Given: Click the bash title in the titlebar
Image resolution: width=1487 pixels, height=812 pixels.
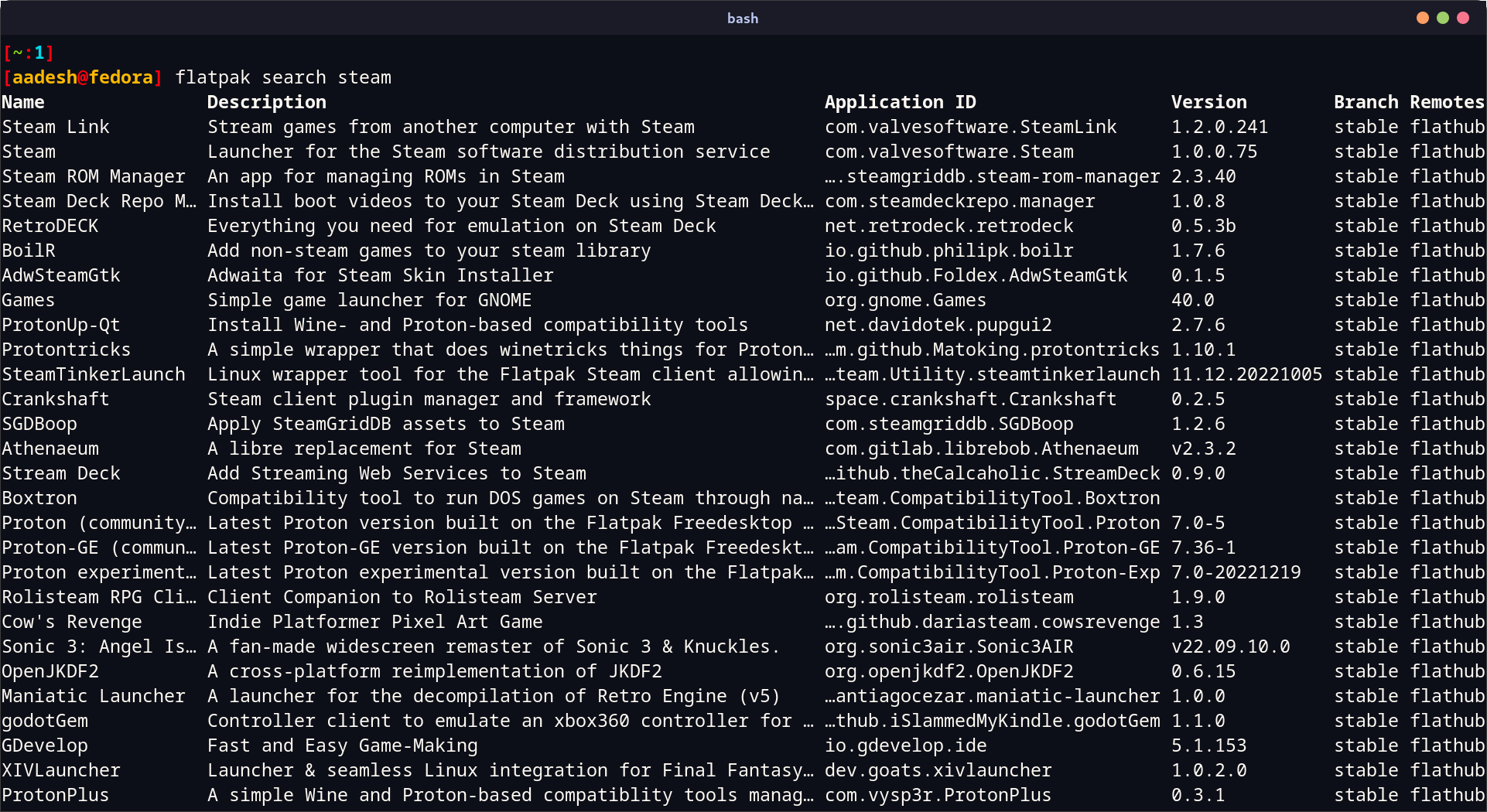Looking at the screenshot, I should (x=742, y=18).
